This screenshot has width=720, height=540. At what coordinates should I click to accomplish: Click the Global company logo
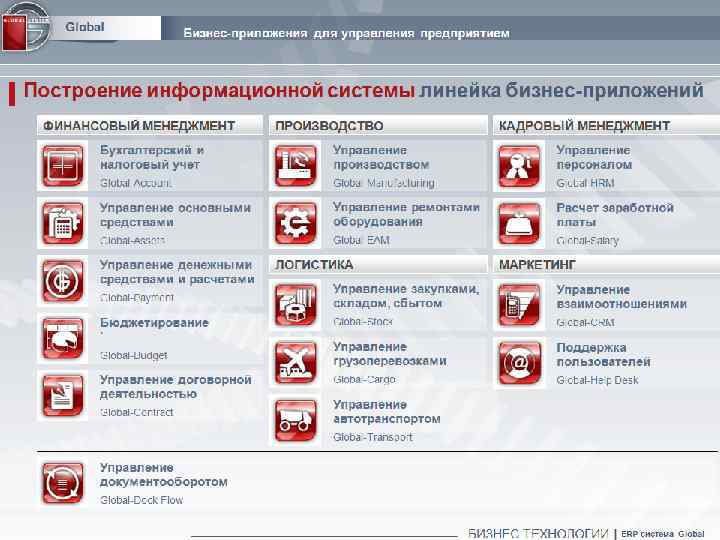pyautogui.click(x=26, y=28)
